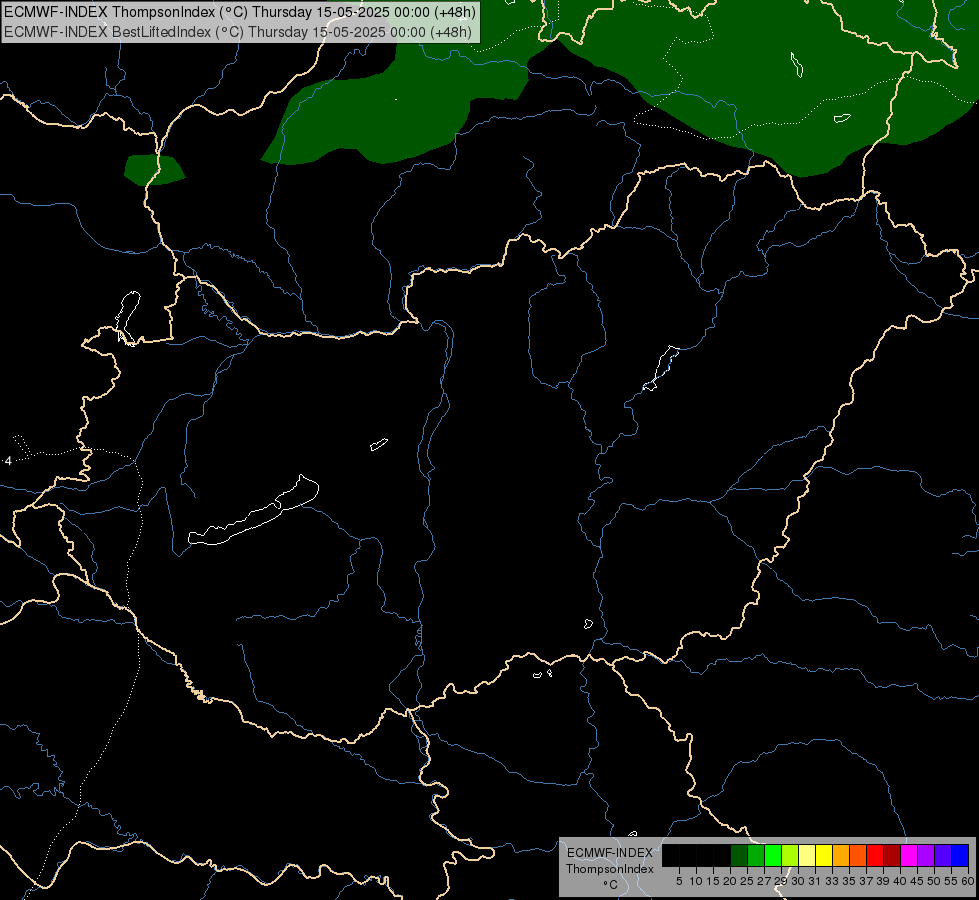Select the dark red 39–40 legend swatch
The height and width of the screenshot is (900, 979).
(x=892, y=855)
